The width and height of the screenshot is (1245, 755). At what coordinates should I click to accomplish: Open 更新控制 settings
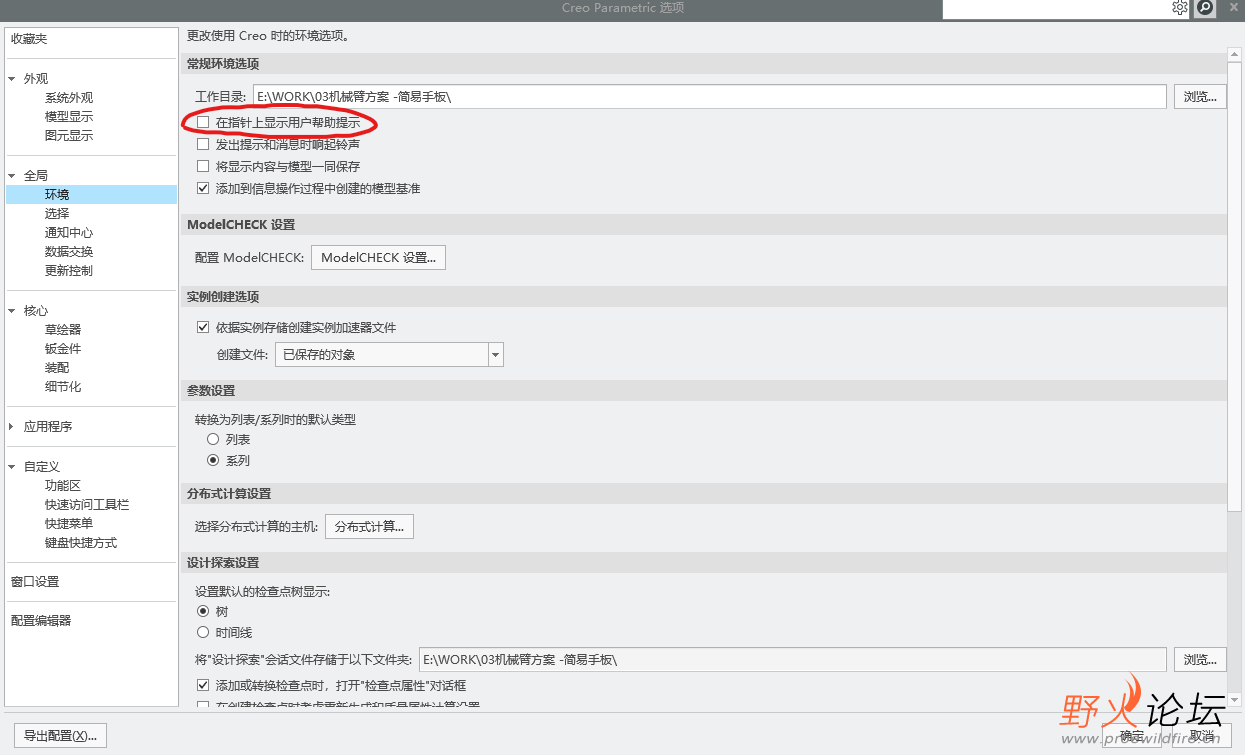point(69,271)
